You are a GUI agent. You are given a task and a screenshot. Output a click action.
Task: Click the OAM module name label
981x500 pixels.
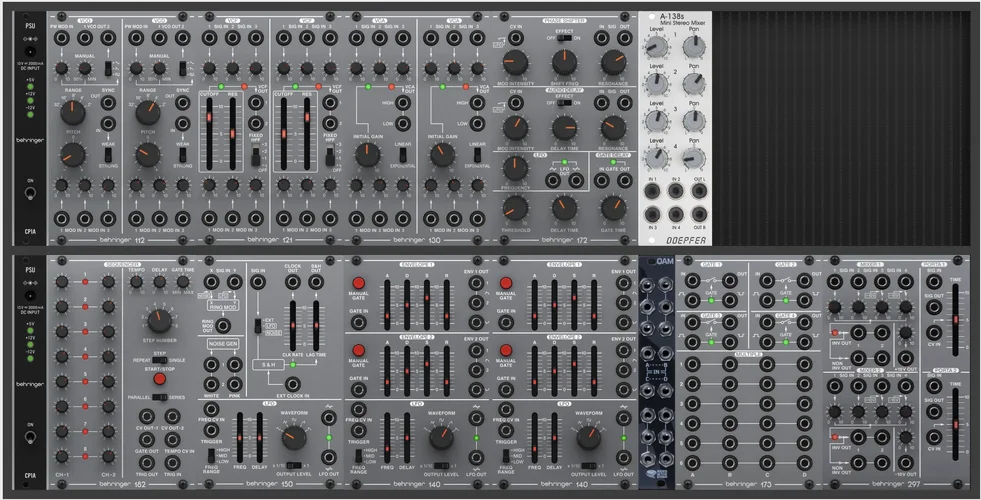(665, 261)
